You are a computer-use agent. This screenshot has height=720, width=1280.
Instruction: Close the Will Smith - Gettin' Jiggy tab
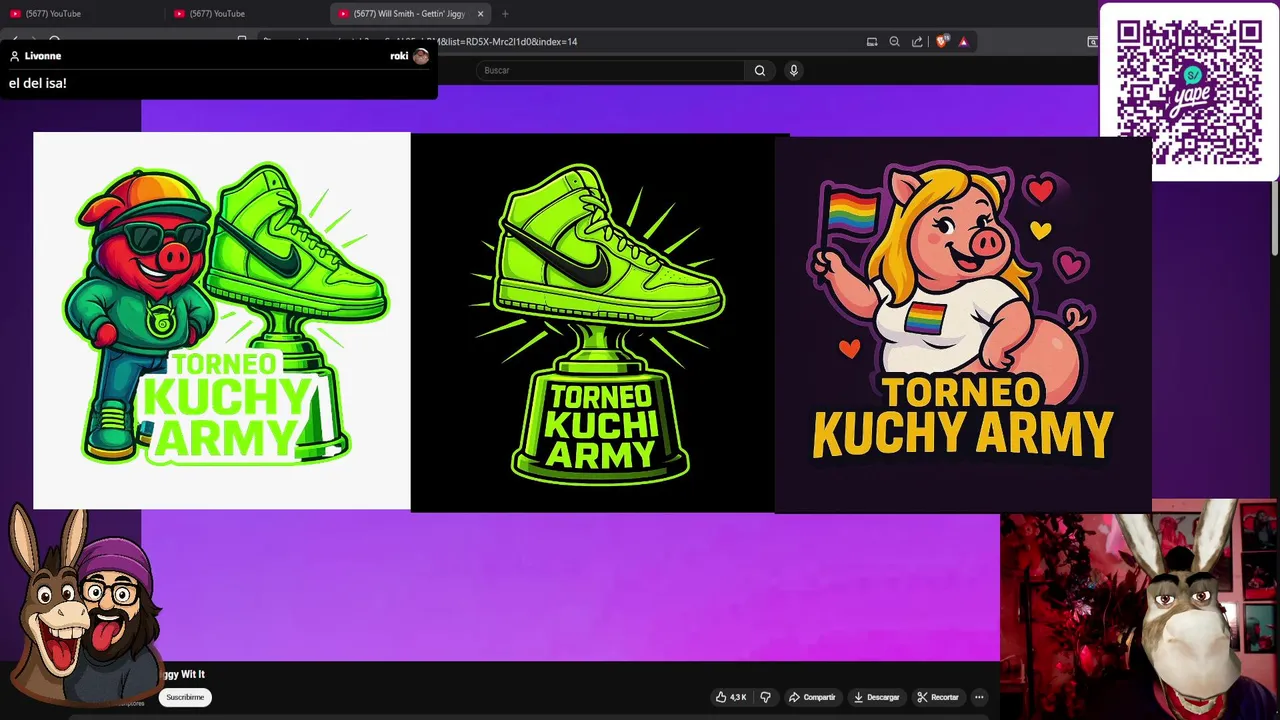tap(480, 14)
